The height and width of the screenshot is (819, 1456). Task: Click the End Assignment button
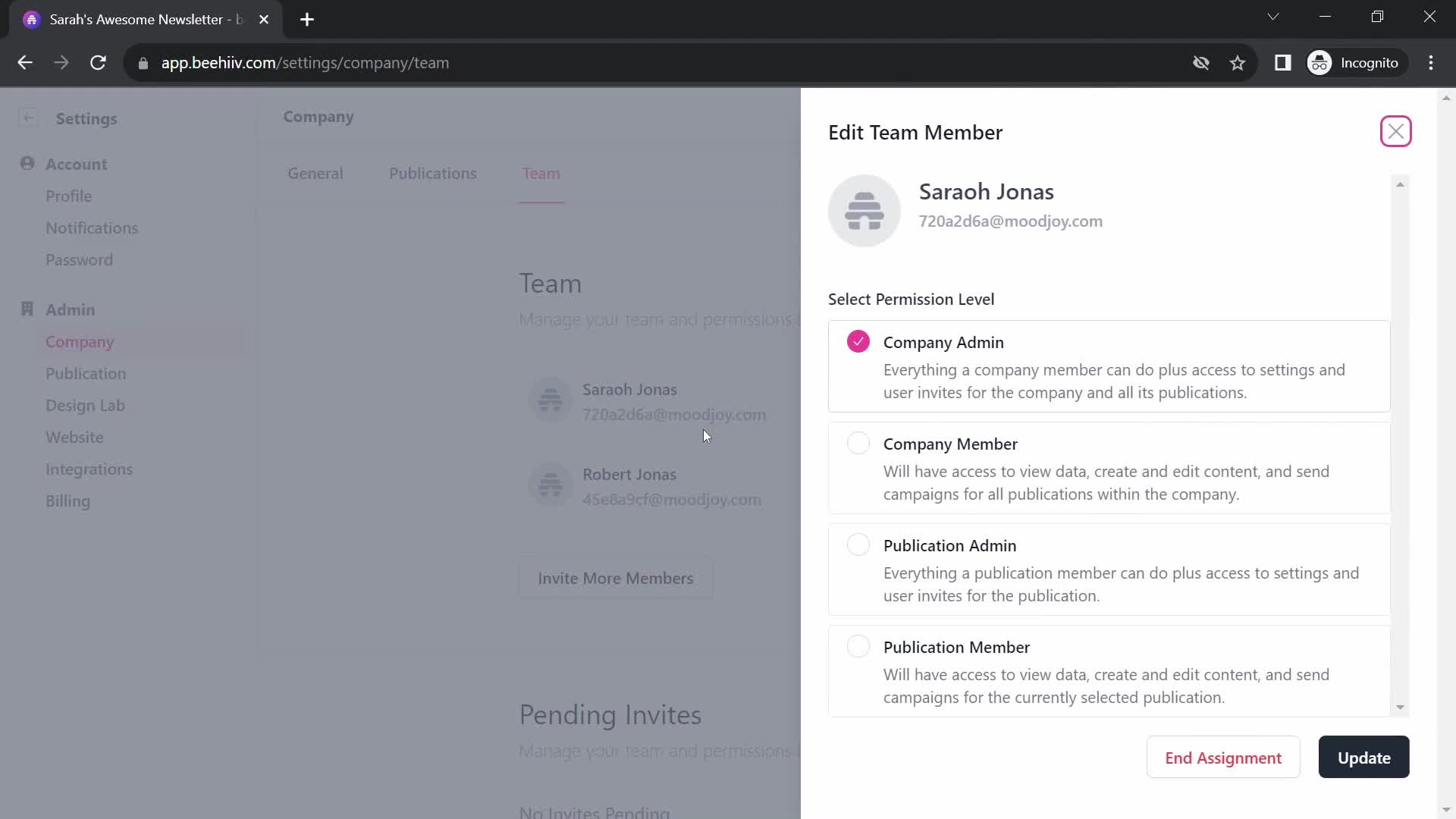click(x=1223, y=757)
